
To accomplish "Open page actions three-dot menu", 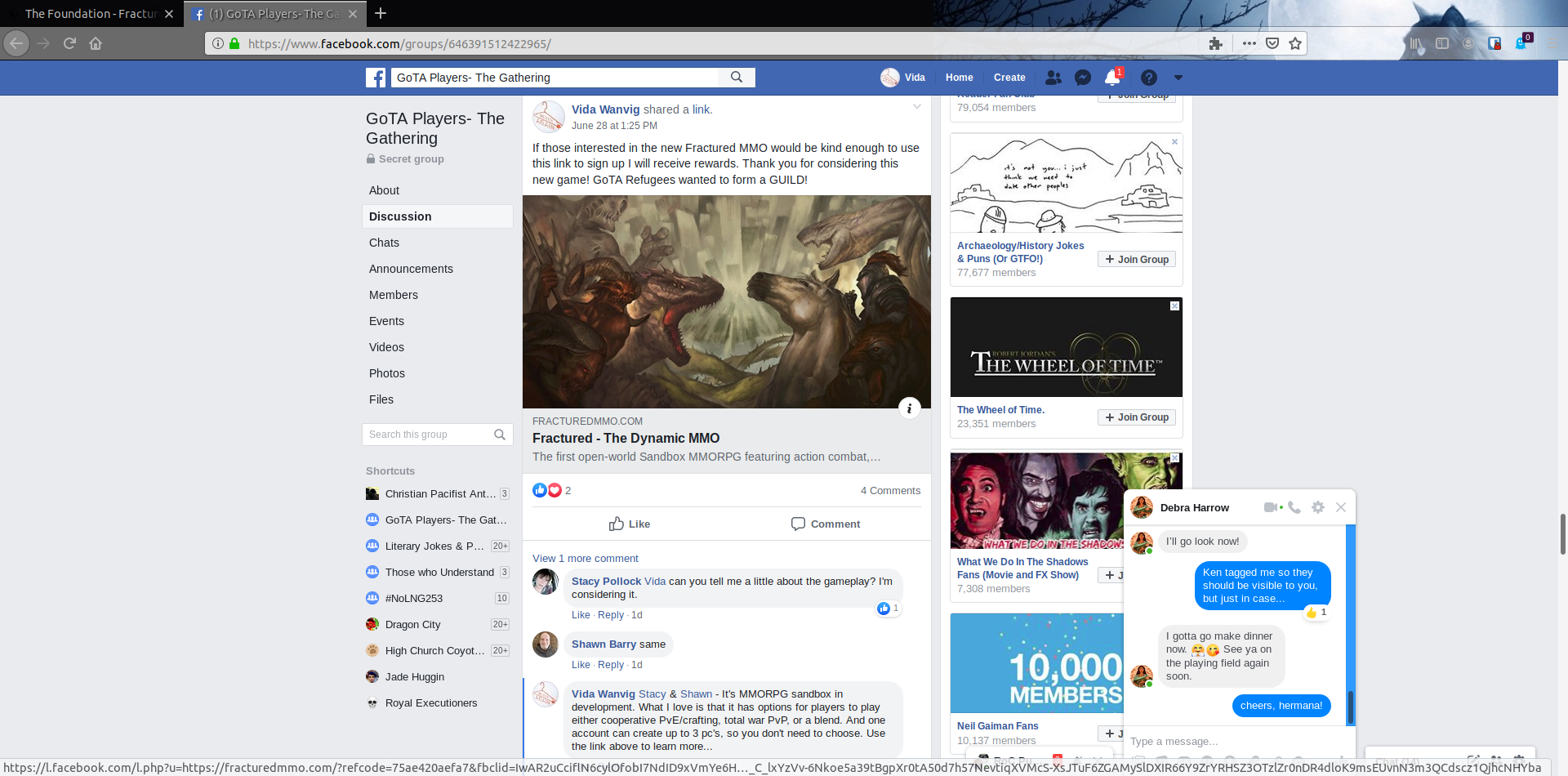I will 1249,43.
